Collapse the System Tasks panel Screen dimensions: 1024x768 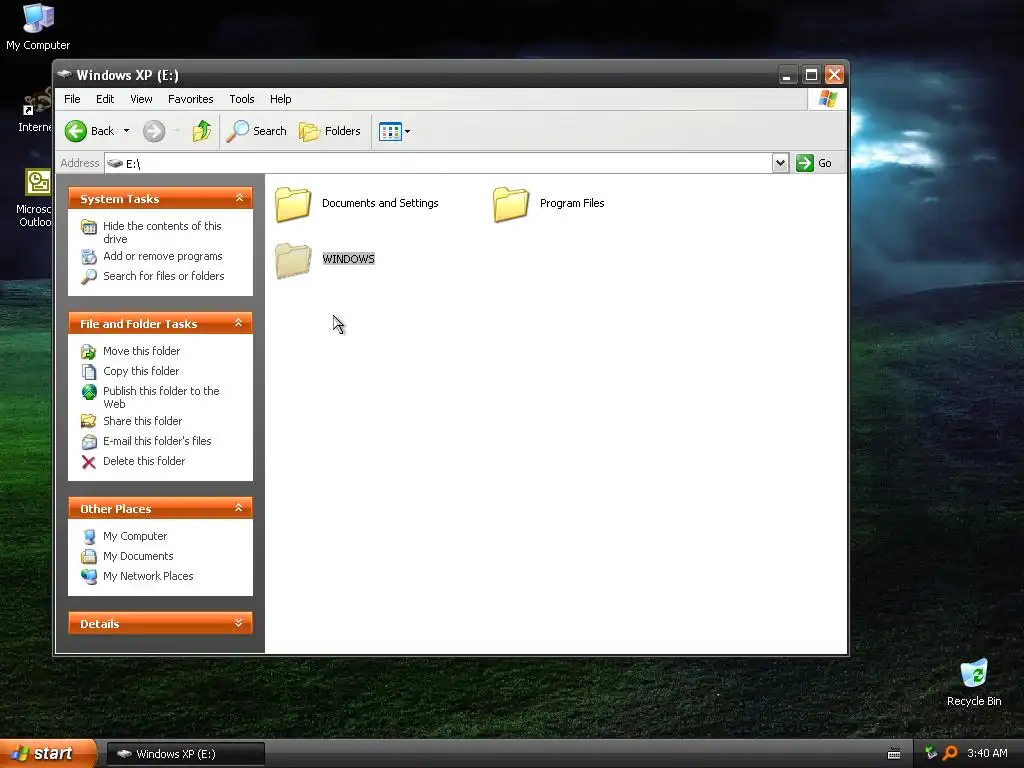pyautogui.click(x=239, y=198)
